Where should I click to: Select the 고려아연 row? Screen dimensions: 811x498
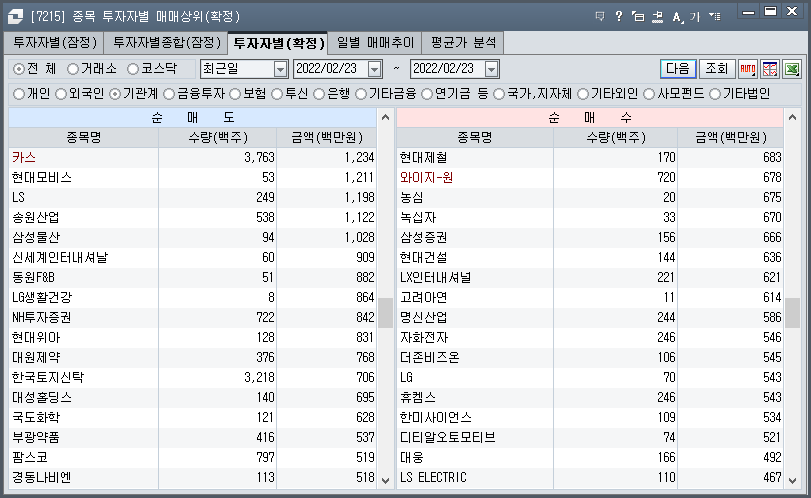(590, 298)
